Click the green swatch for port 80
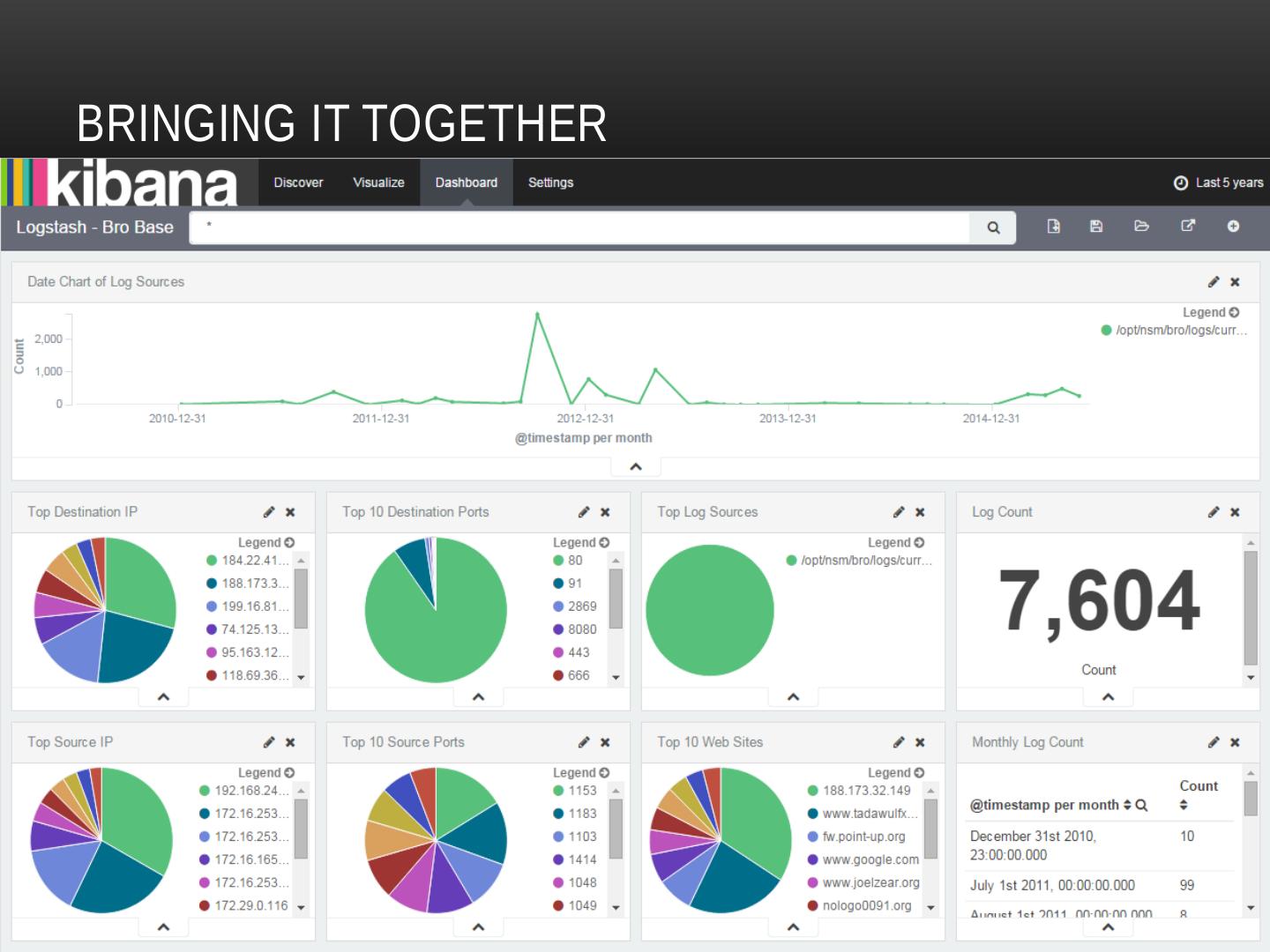 [x=558, y=561]
